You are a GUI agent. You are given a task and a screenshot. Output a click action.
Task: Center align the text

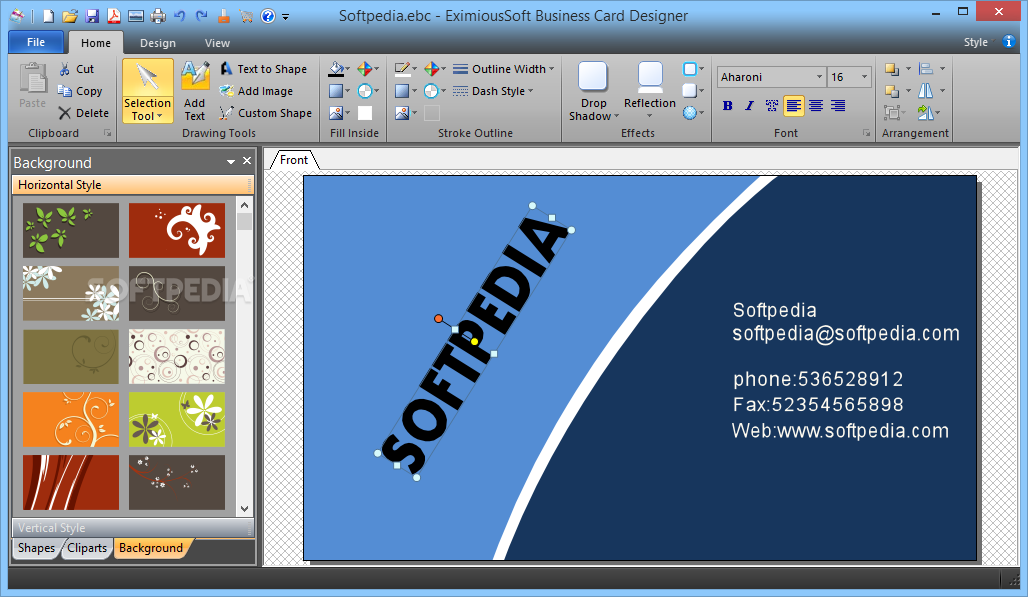tap(816, 106)
